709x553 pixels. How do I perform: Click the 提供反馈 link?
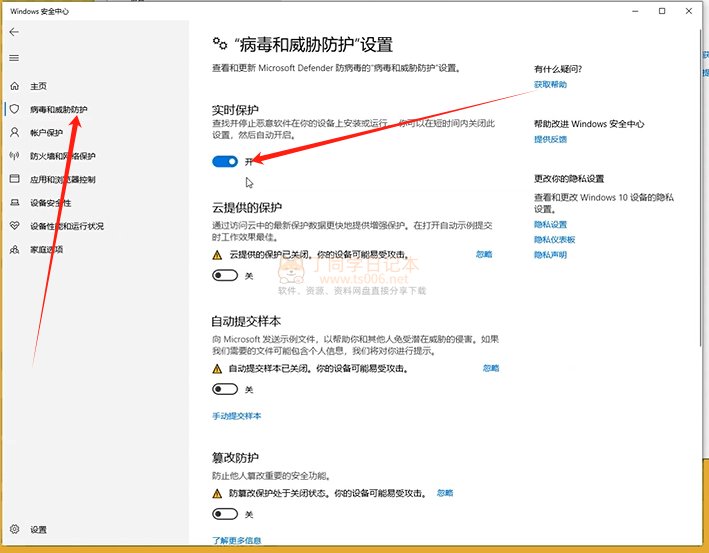tap(550, 139)
